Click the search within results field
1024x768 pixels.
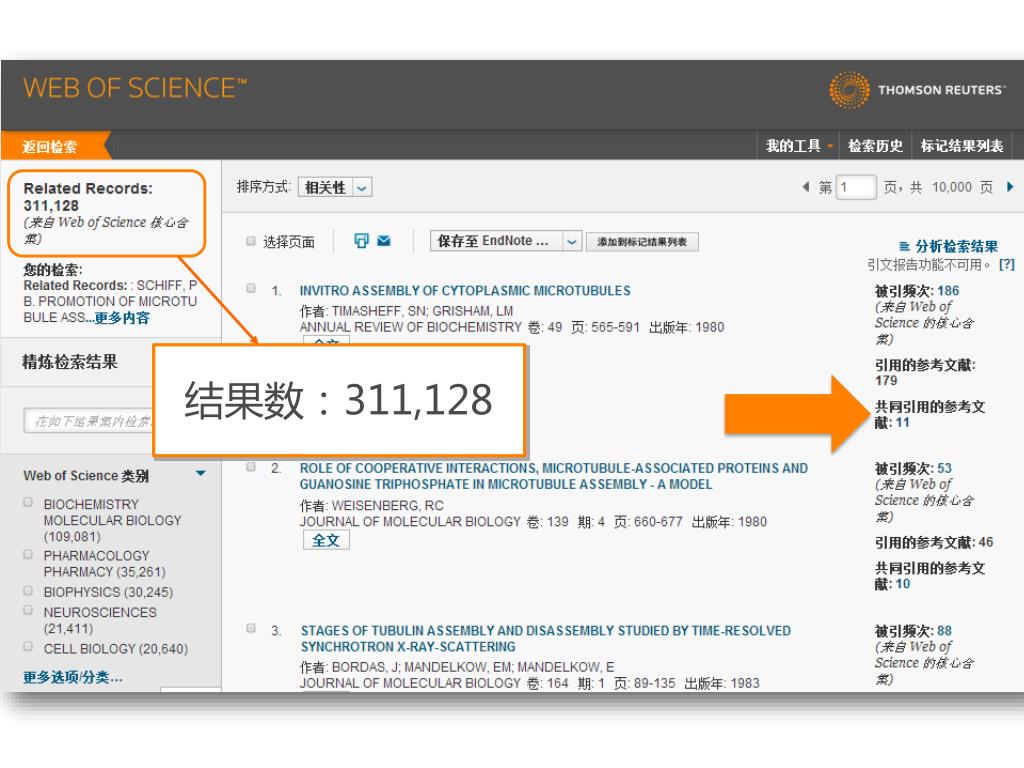click(90, 421)
